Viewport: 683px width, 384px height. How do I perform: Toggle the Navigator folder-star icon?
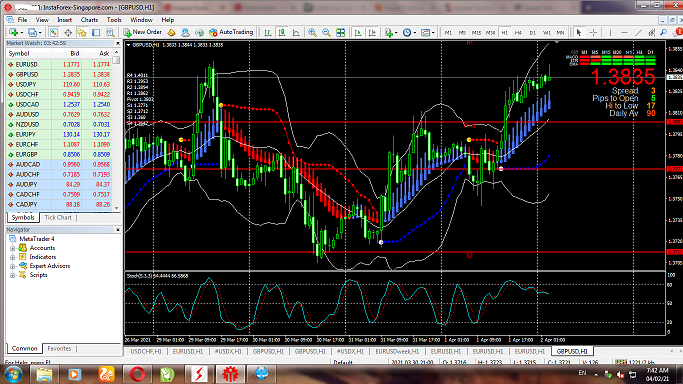pos(82,32)
